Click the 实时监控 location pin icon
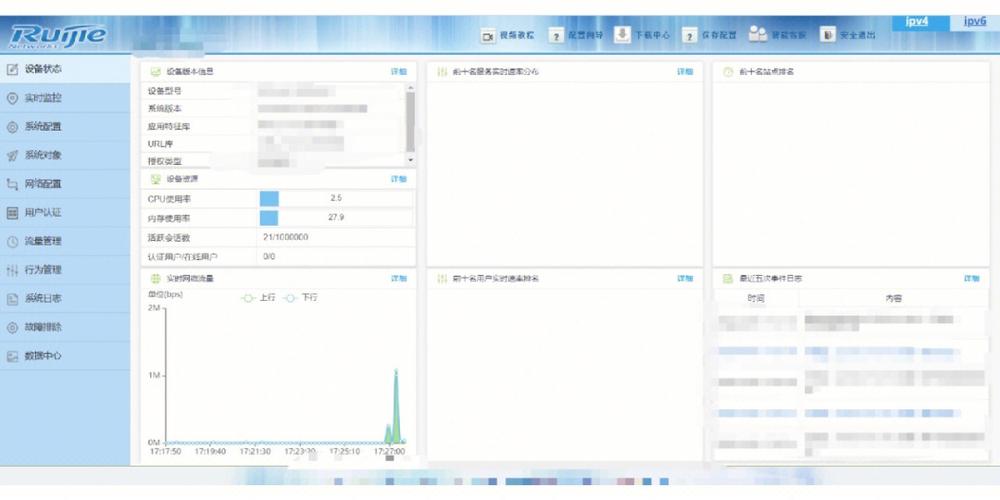Viewport: 1000px width, 500px height. coord(11,98)
